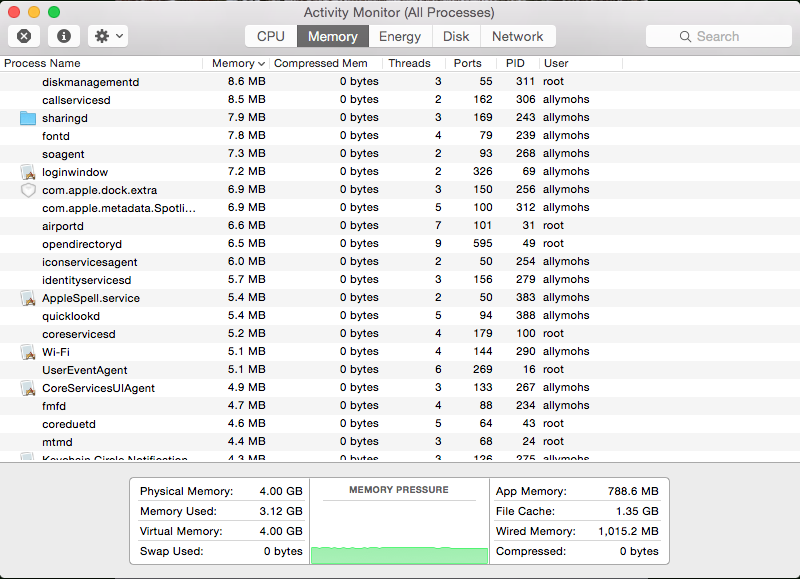The image size is (800, 579).
Task: Click the Wi-Fi process icon
Action: pos(28,352)
